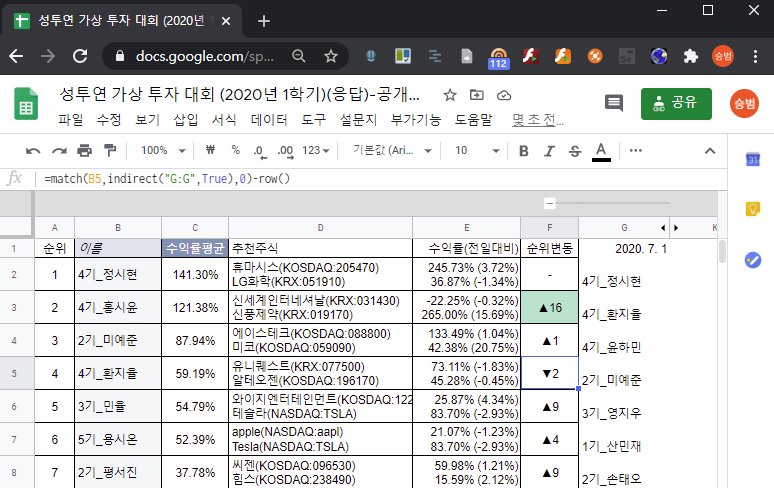The width and height of the screenshot is (774, 488).
Task: Toggle bold formatting
Action: [x=524, y=151]
